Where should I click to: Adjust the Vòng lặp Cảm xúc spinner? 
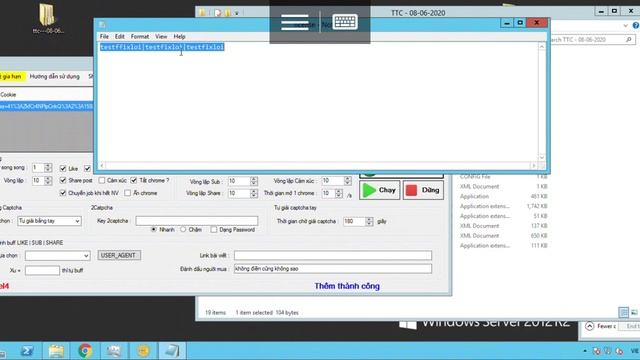(x=347, y=180)
